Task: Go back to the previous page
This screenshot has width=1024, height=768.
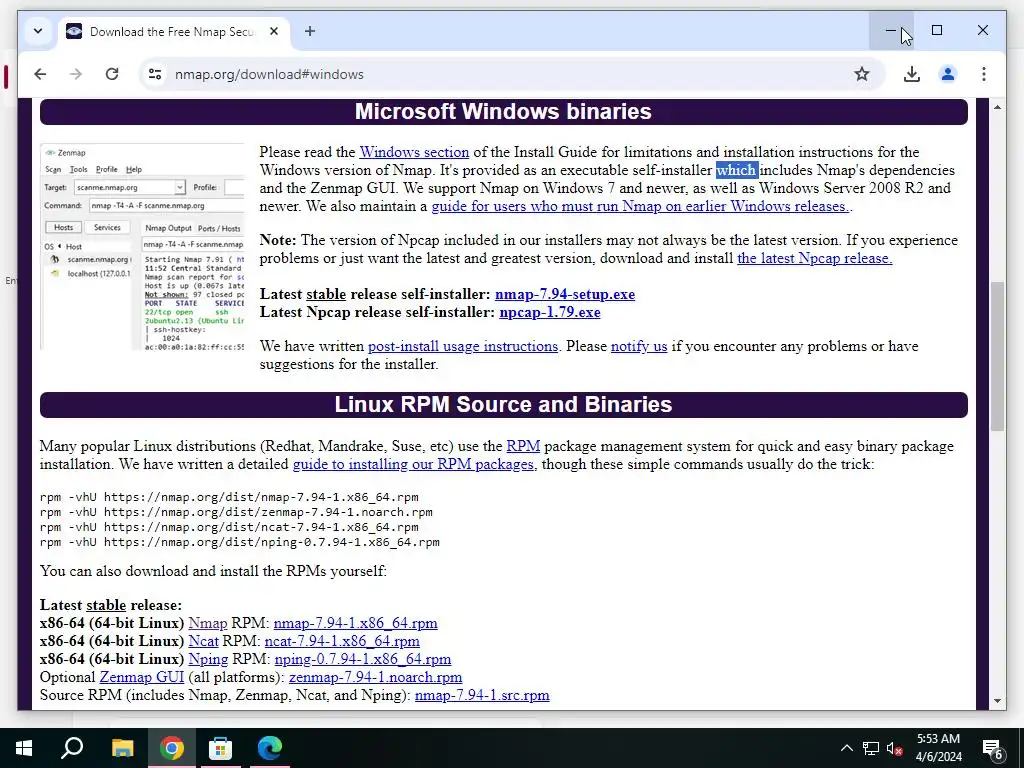Action: click(40, 74)
